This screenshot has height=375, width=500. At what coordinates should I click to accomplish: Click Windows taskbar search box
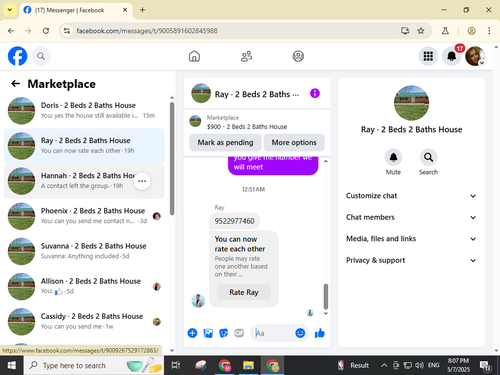(94, 365)
